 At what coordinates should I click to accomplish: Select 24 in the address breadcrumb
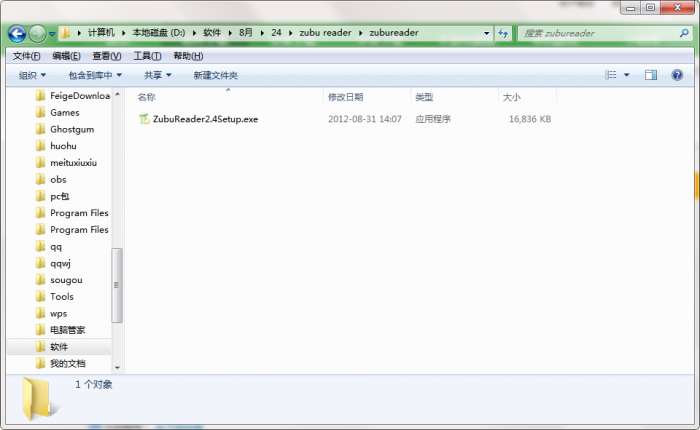276,33
